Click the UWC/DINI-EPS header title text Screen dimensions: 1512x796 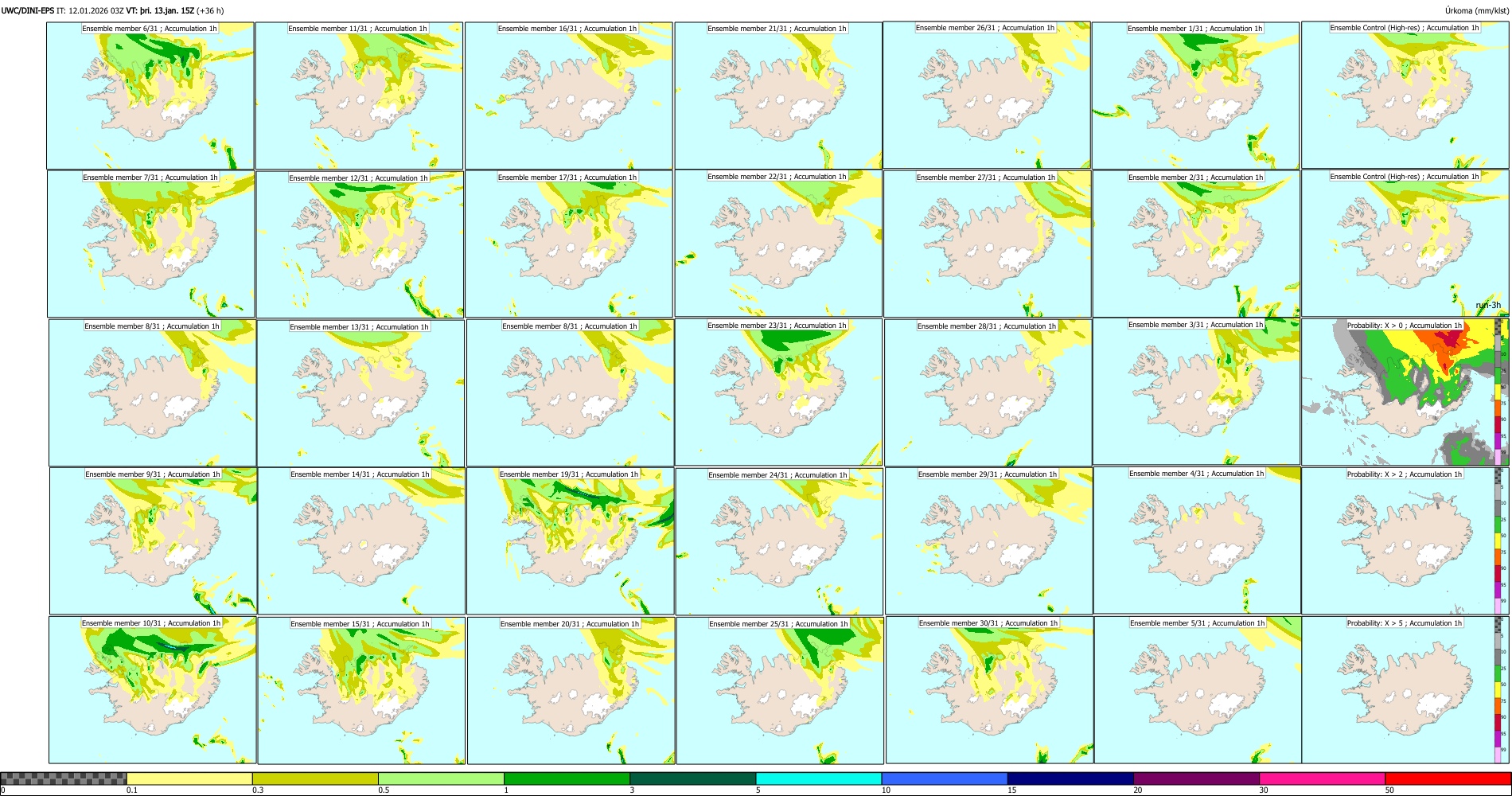tap(28, 10)
